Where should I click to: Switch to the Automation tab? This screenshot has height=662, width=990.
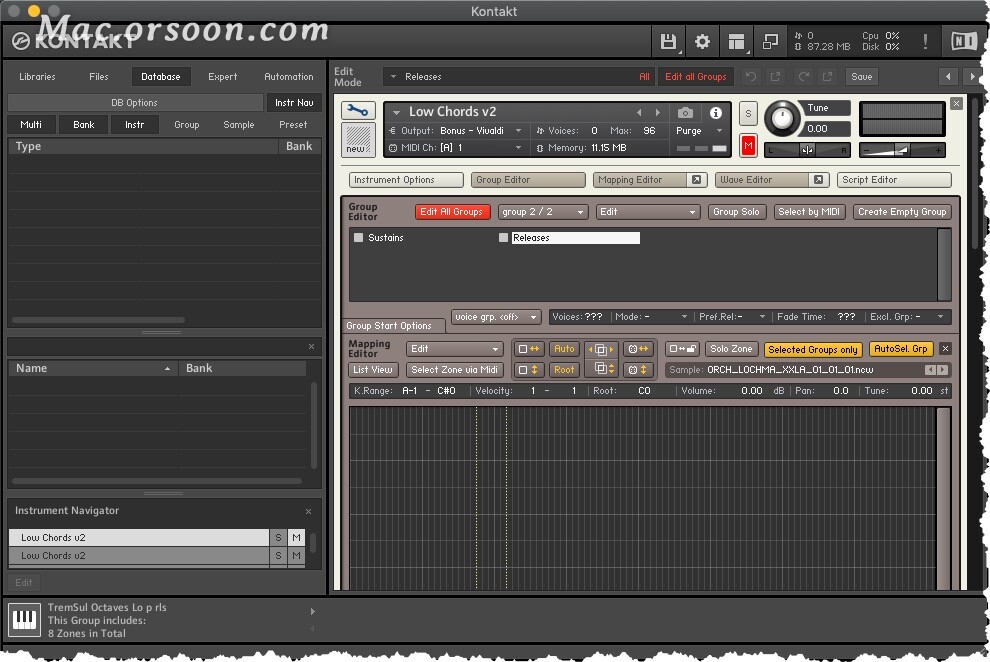coord(289,76)
